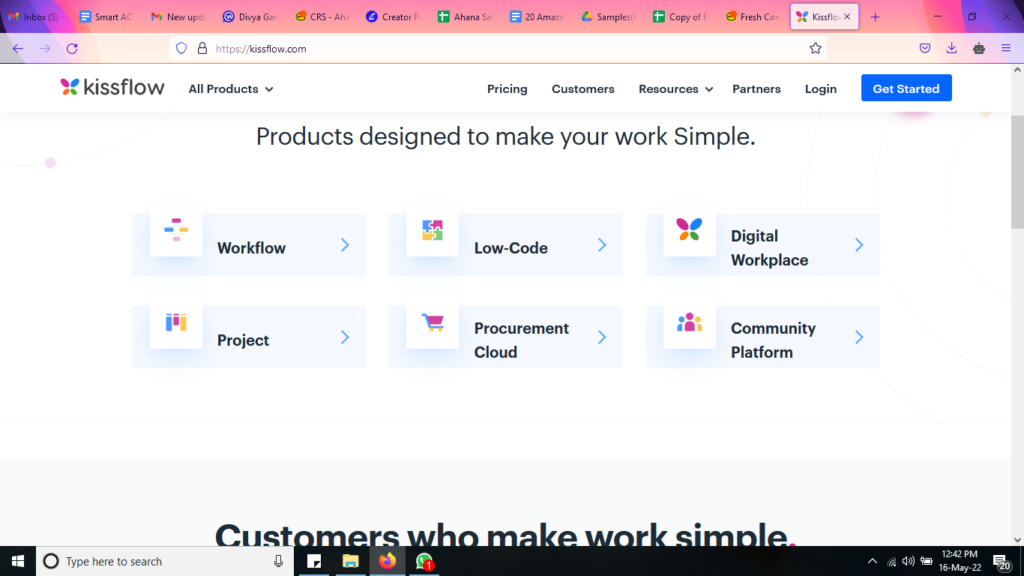
Task: Save the page to Pocket
Action: (925, 48)
